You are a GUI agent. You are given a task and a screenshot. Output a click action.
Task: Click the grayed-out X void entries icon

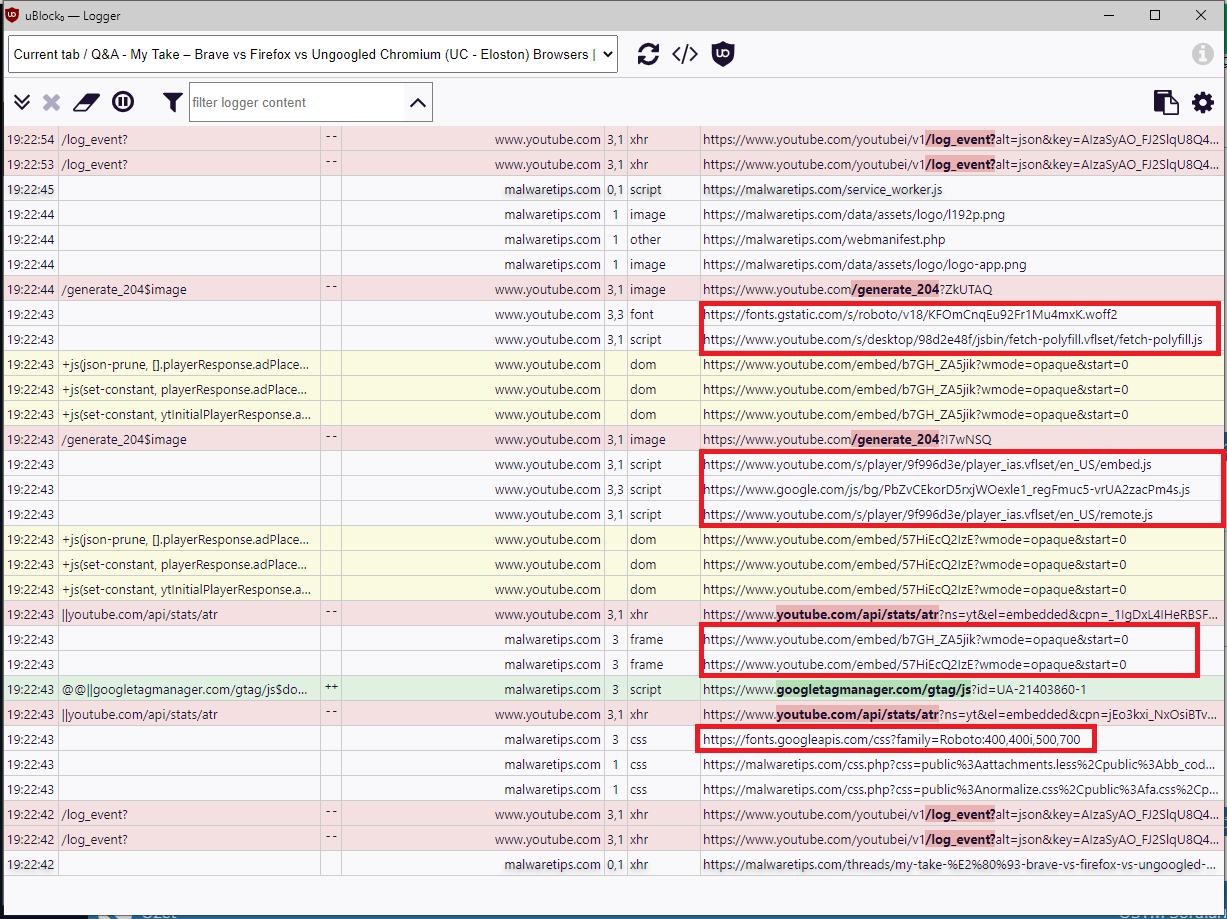52,102
